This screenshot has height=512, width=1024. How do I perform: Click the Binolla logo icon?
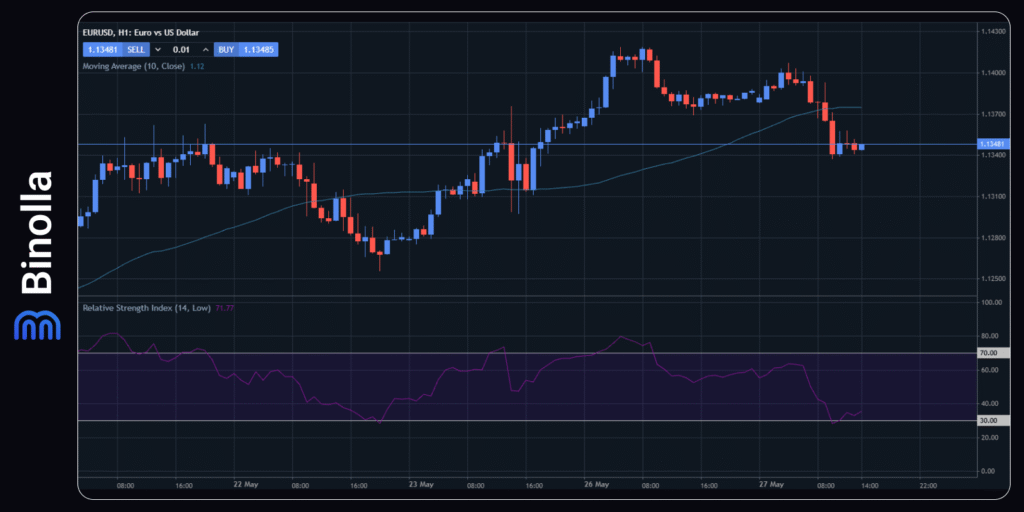coord(37,325)
